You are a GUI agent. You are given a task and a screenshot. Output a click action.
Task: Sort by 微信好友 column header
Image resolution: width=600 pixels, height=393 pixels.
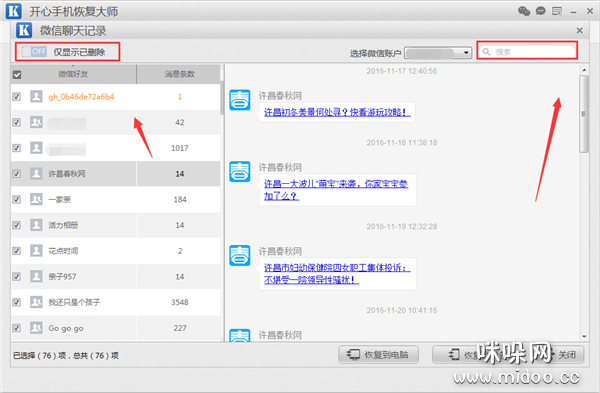point(73,74)
